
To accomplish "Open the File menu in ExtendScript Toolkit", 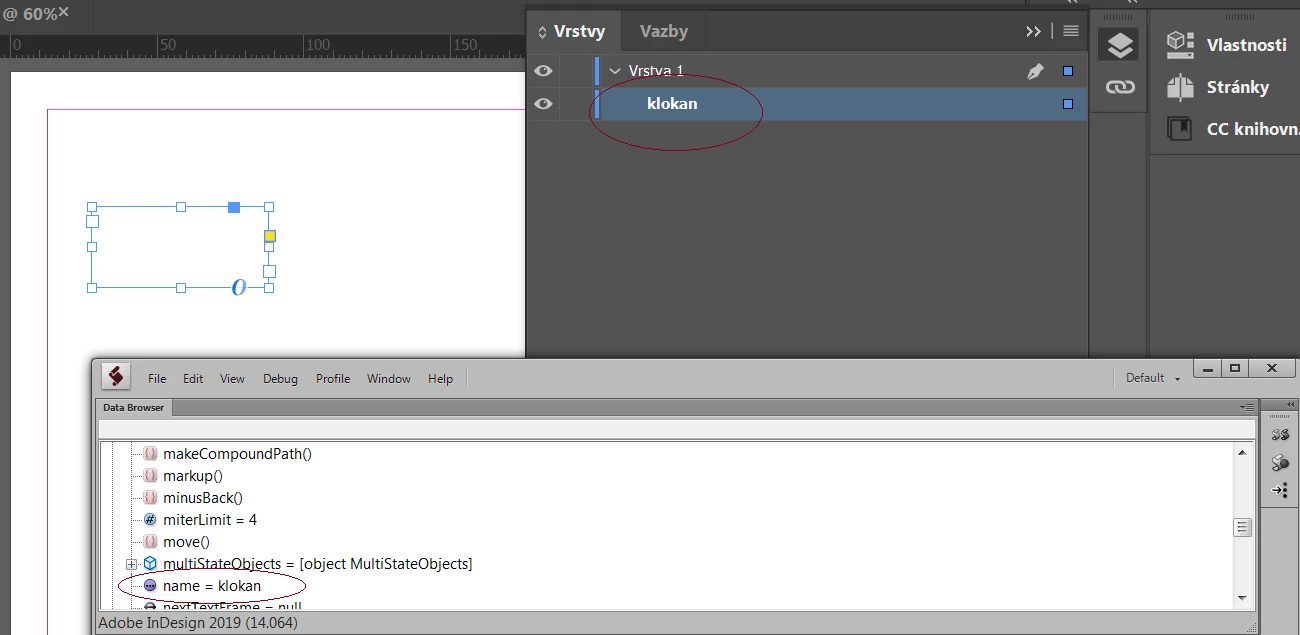I will (x=157, y=378).
